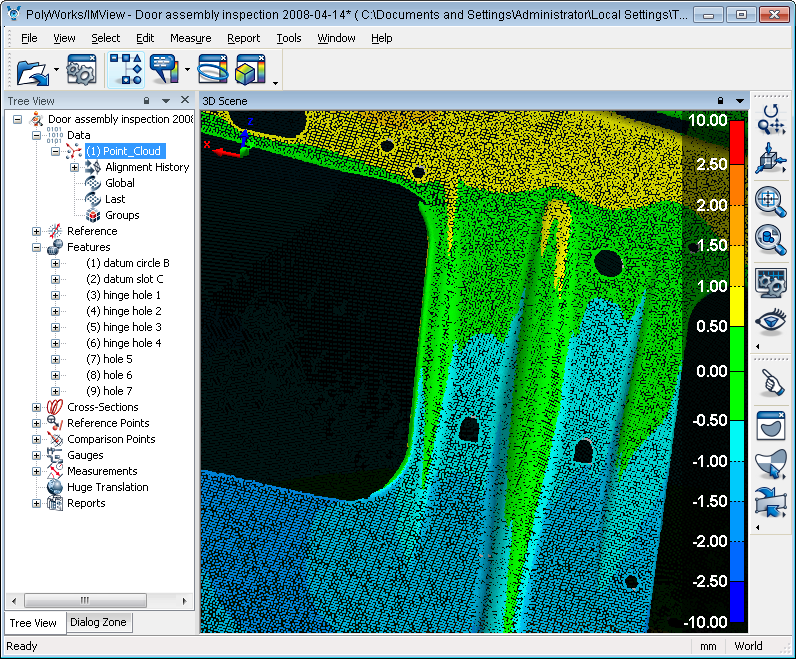Click the yellow band of the color scale
The image size is (796, 659).
pyautogui.click(x=737, y=306)
